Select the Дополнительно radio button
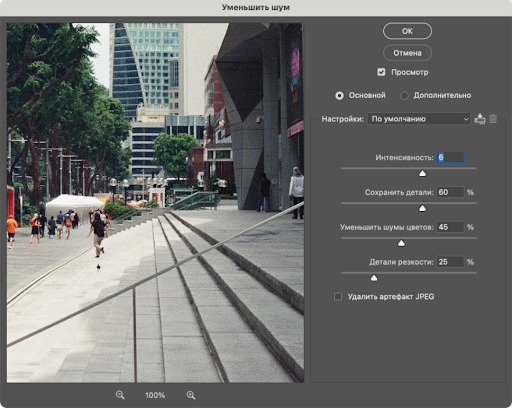512x408 pixels. pyautogui.click(x=404, y=96)
